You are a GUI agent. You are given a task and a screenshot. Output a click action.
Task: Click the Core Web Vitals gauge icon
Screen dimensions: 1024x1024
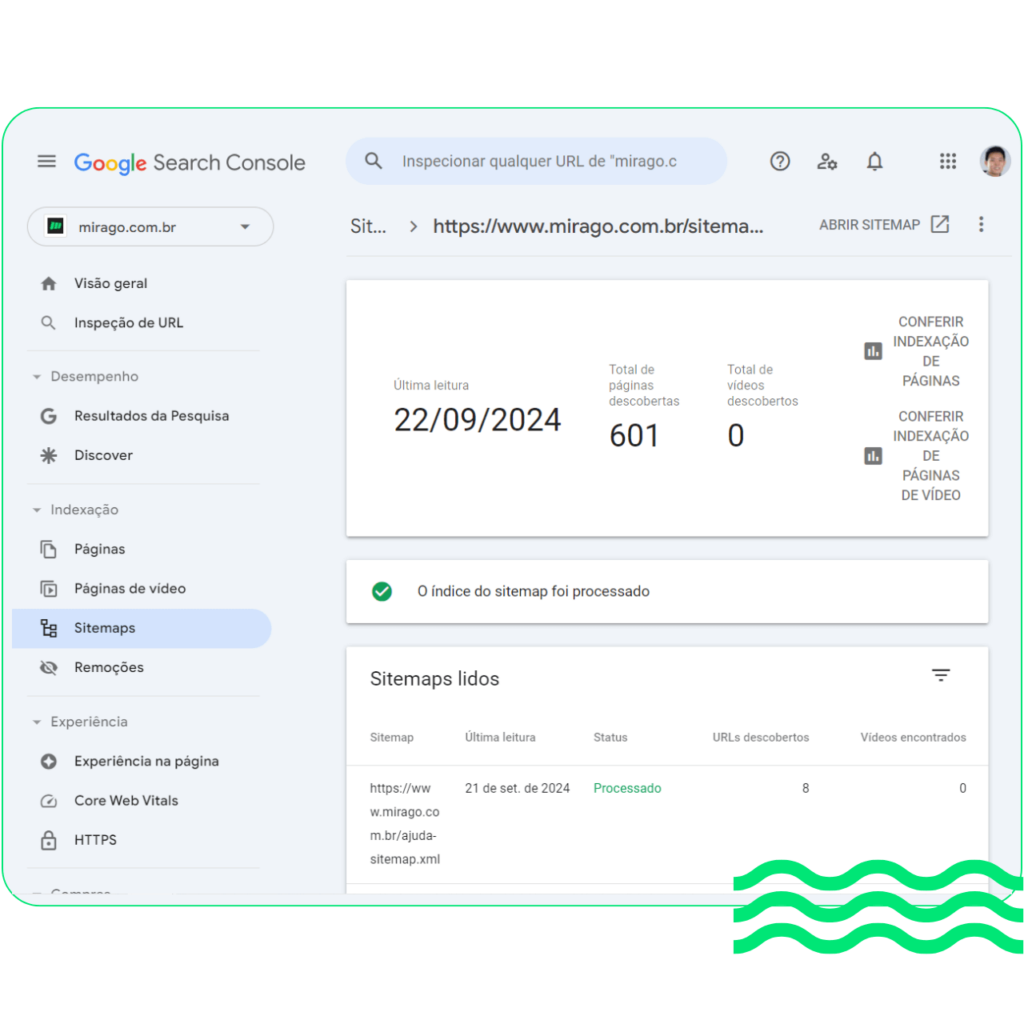click(x=48, y=801)
